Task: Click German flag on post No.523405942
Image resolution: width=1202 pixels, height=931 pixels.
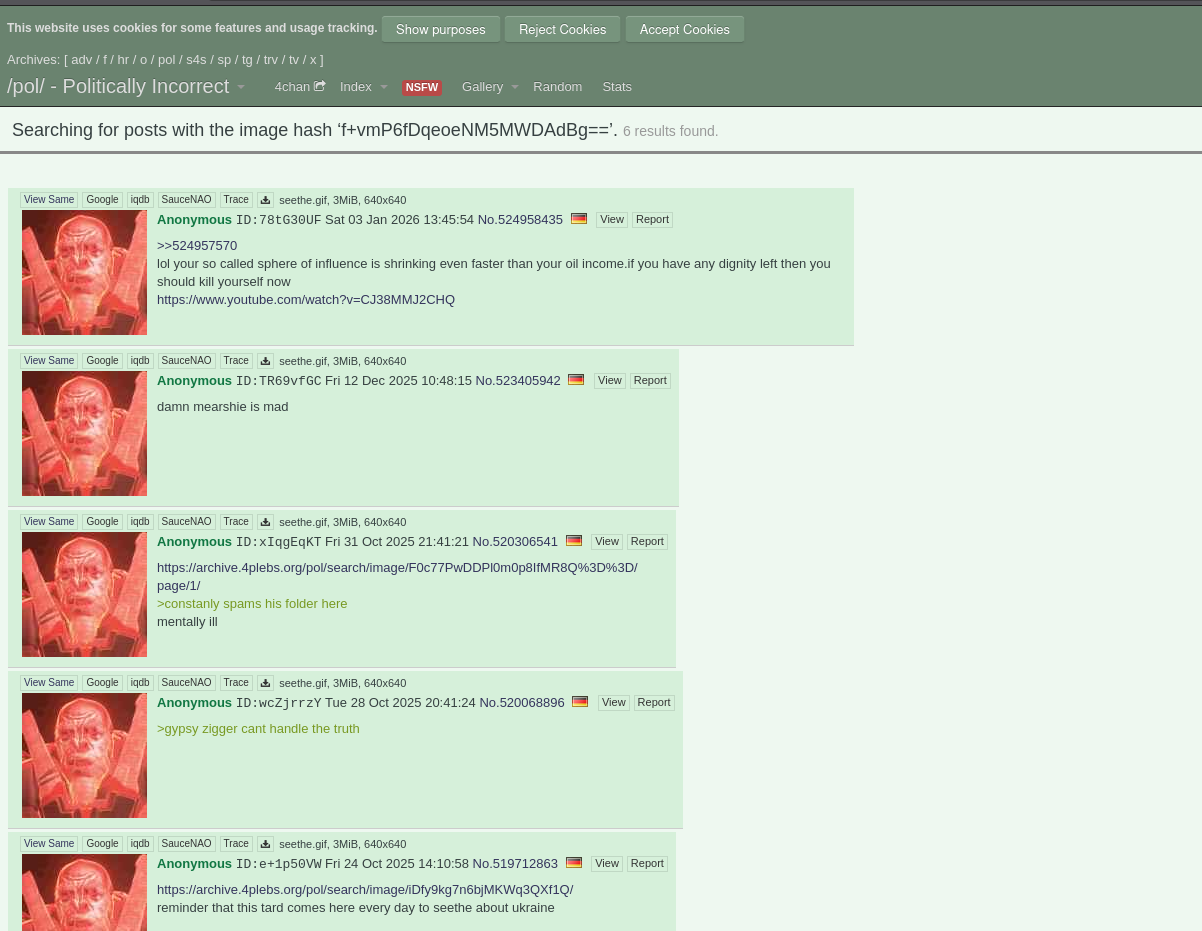Action: click(576, 379)
